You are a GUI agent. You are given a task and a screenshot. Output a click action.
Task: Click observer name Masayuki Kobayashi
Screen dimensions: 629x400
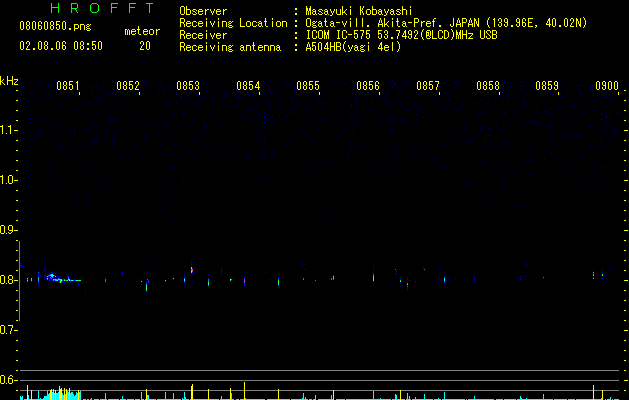point(359,11)
